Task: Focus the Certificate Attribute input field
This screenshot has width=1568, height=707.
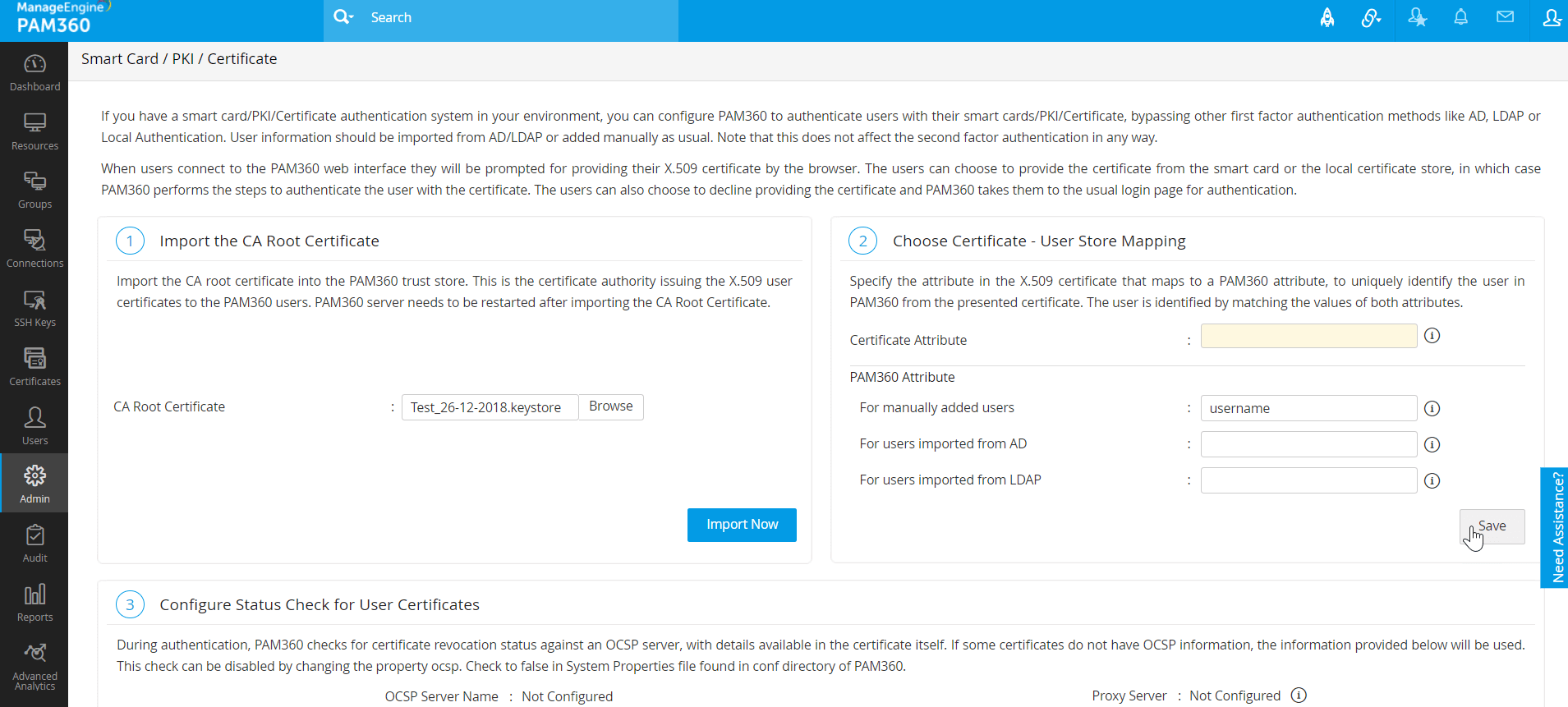Action: pyautogui.click(x=1308, y=336)
